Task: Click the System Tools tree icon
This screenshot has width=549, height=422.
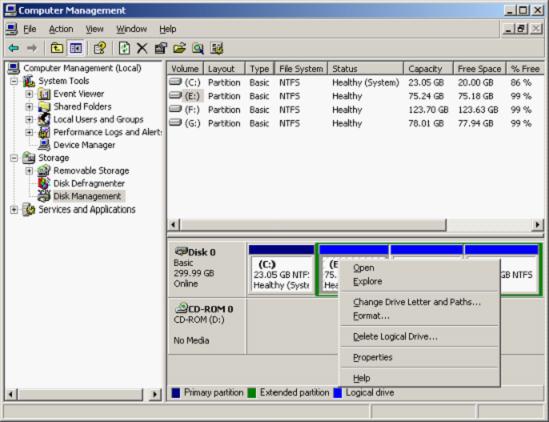Action: (x=29, y=81)
